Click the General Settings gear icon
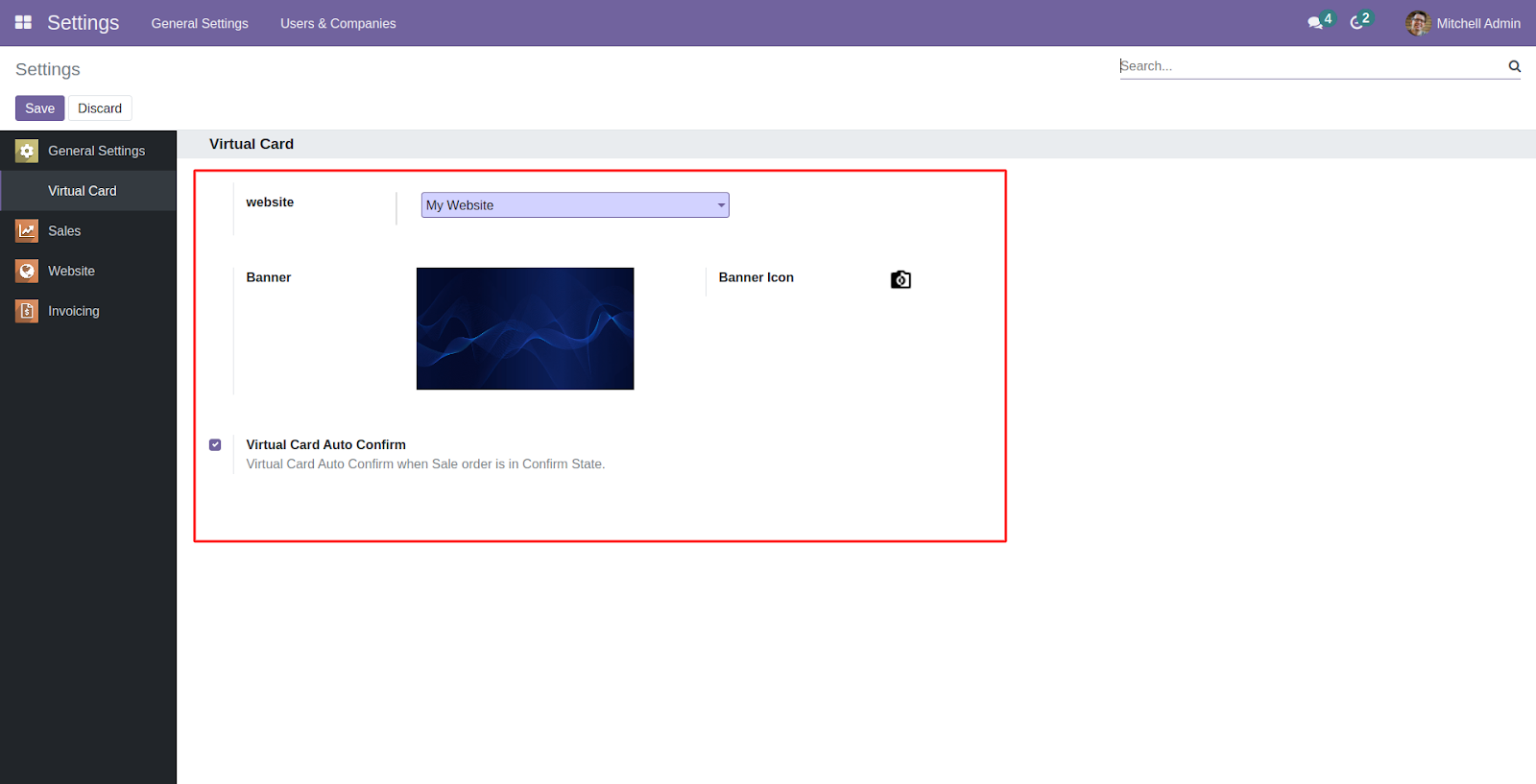1536x784 pixels. point(27,151)
